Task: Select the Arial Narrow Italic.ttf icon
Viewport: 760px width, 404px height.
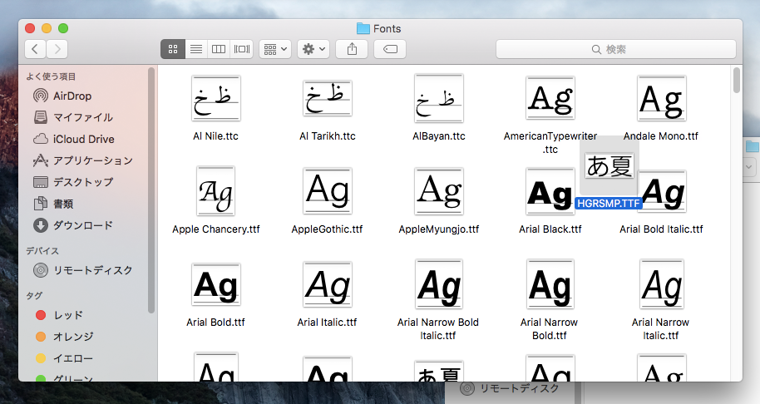Action: tap(662, 284)
